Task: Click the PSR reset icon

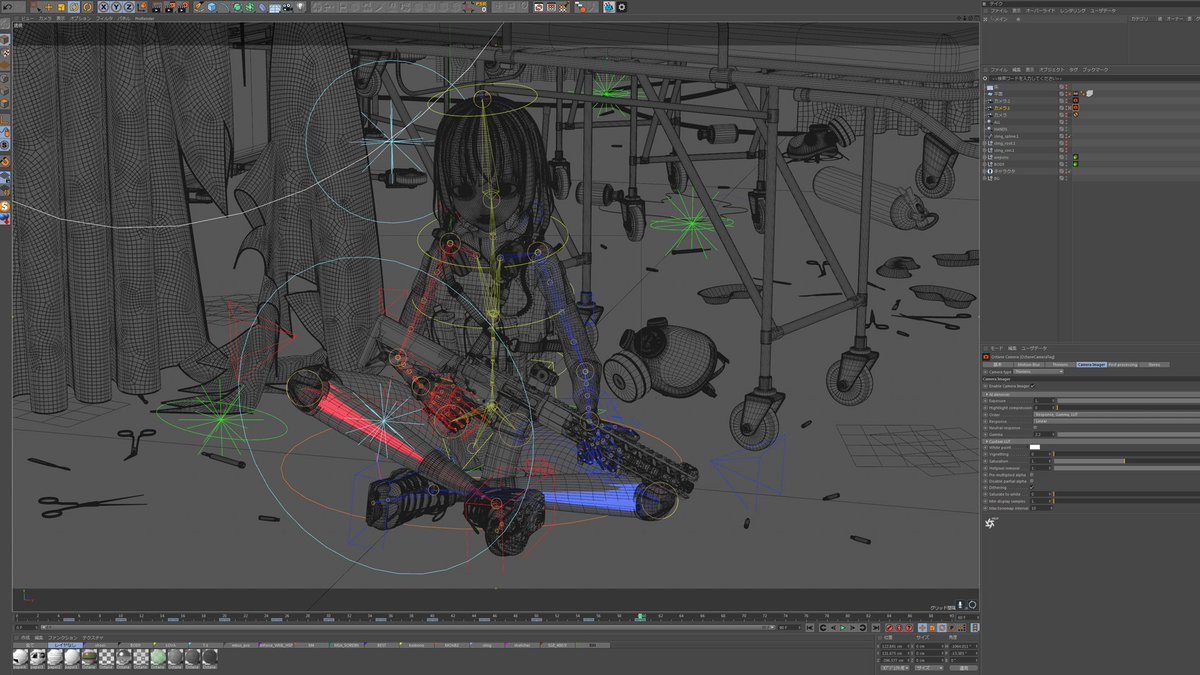Action: [481, 7]
